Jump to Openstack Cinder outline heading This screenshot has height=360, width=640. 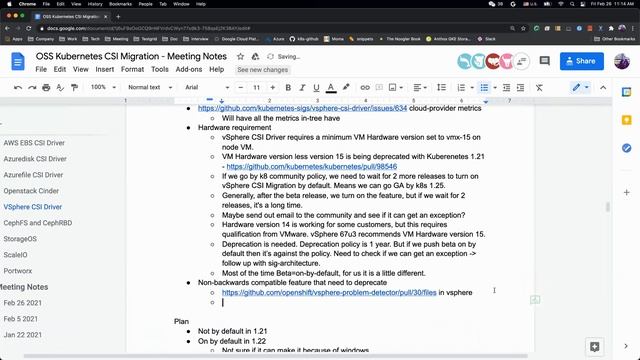point(31,191)
